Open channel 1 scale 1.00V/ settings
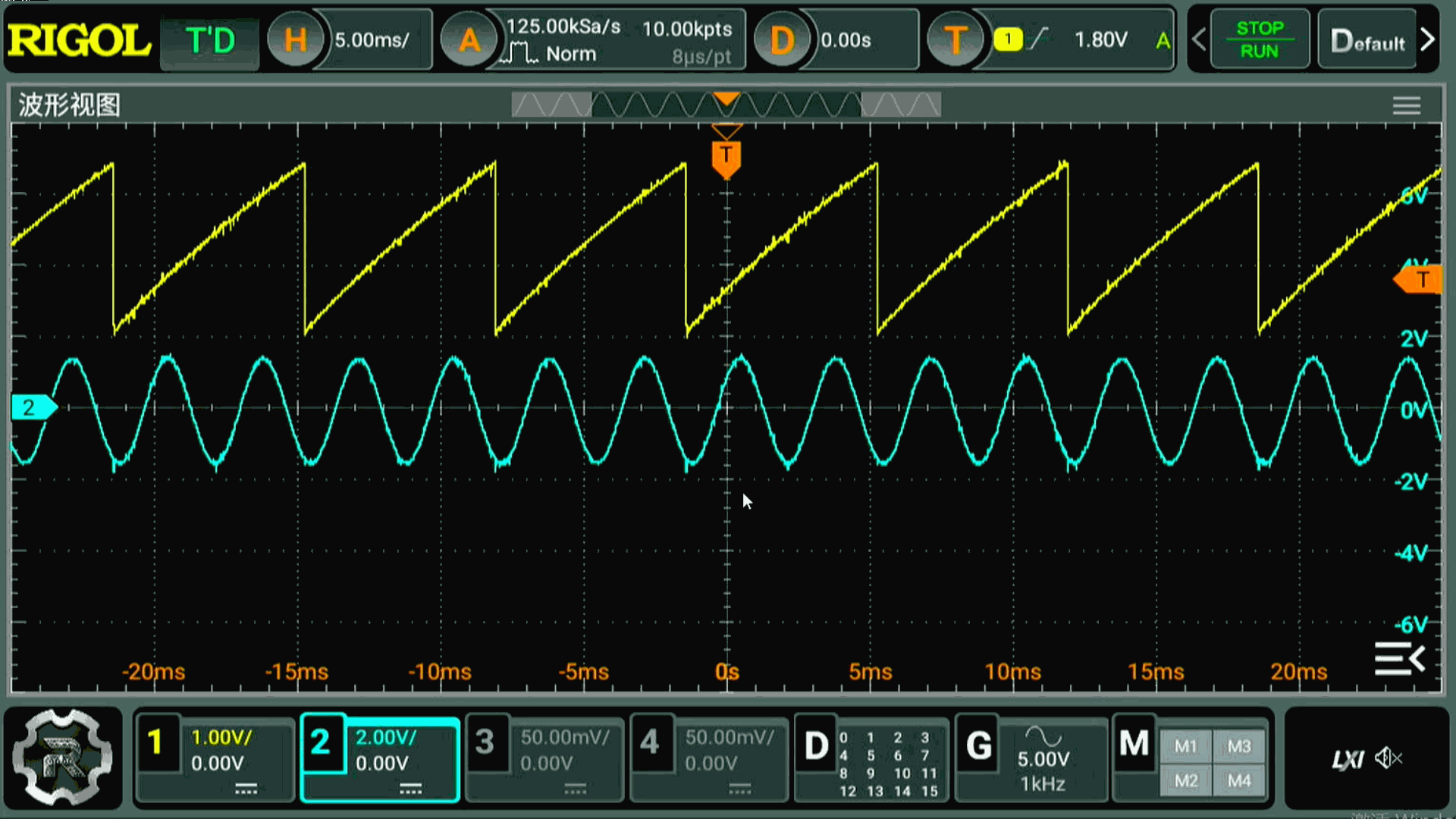This screenshot has width=1456, height=819. (221, 737)
